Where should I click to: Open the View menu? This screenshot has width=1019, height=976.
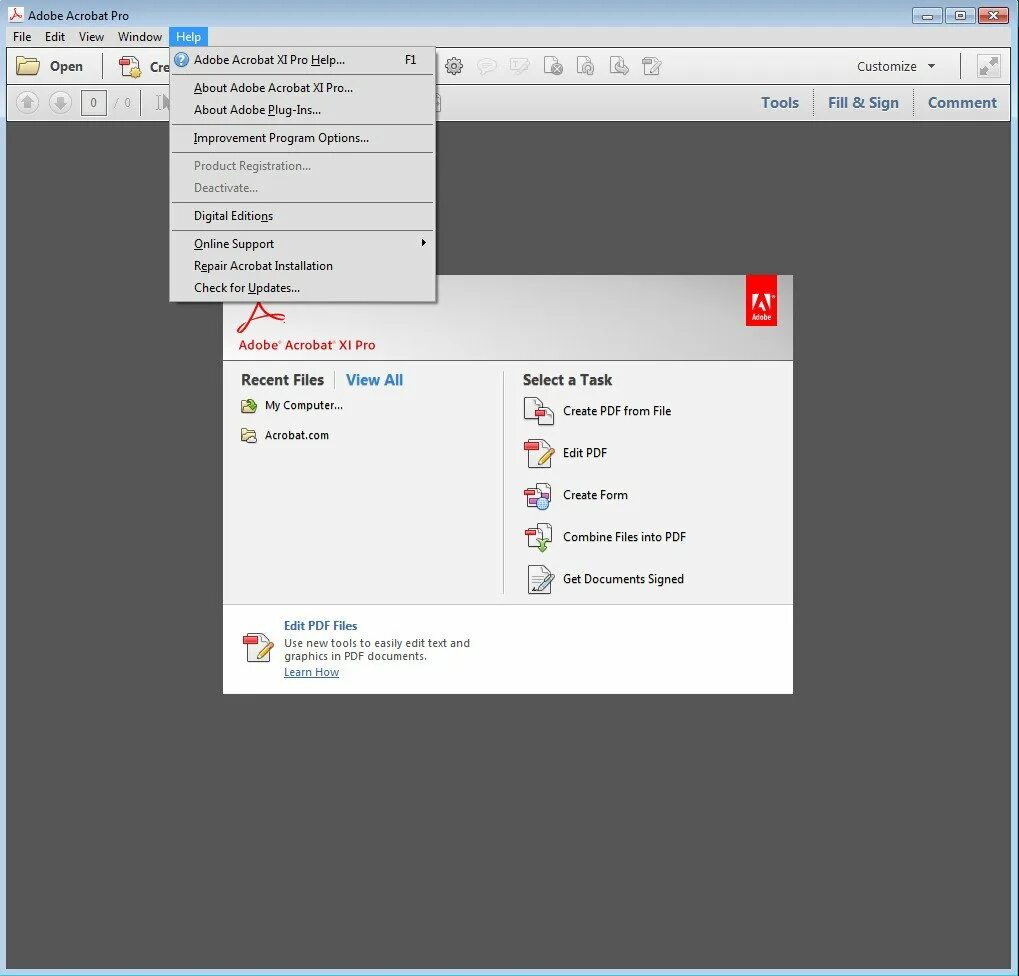pyautogui.click(x=91, y=37)
